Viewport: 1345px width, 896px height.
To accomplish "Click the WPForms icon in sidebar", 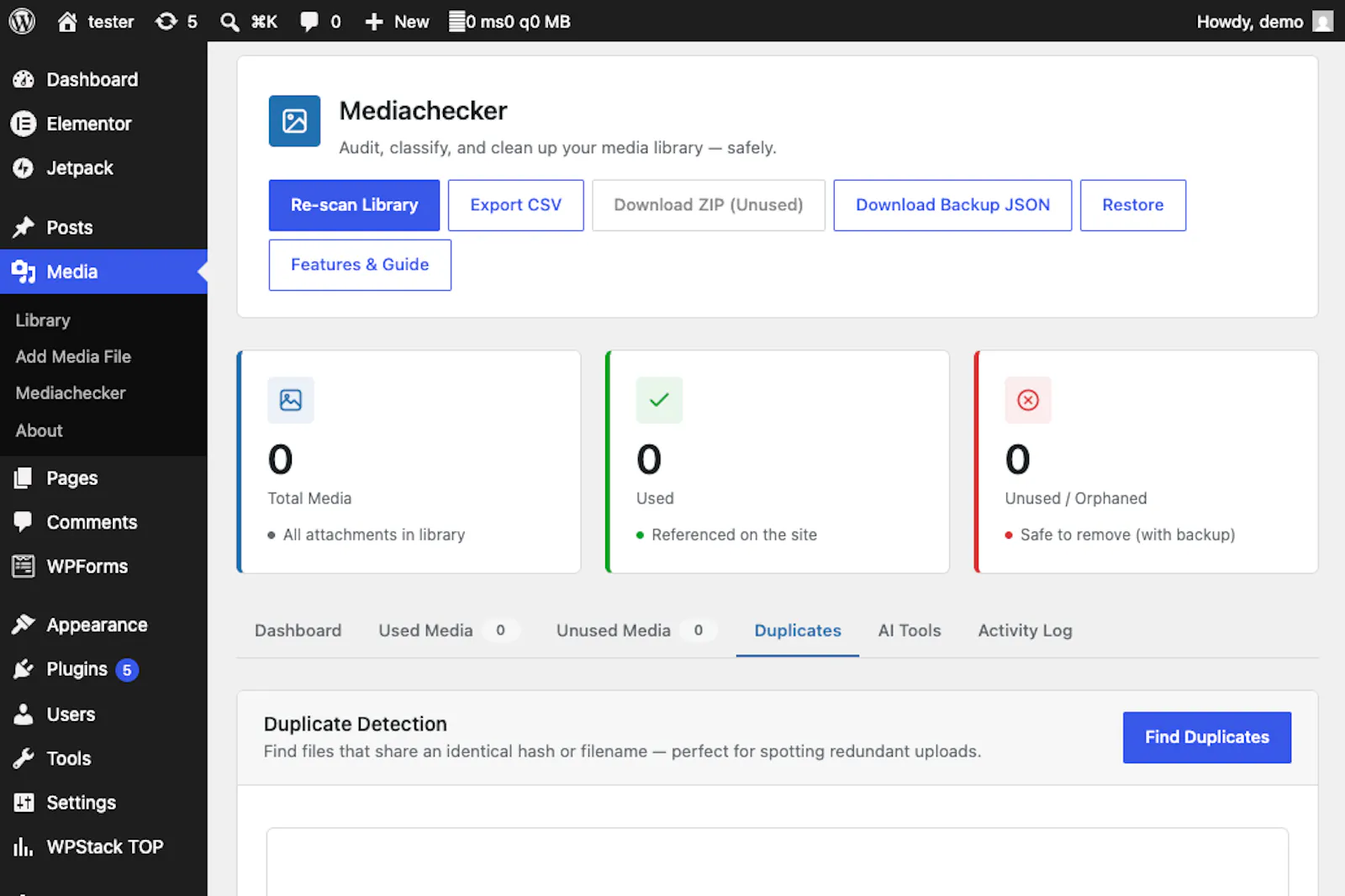I will point(24,567).
